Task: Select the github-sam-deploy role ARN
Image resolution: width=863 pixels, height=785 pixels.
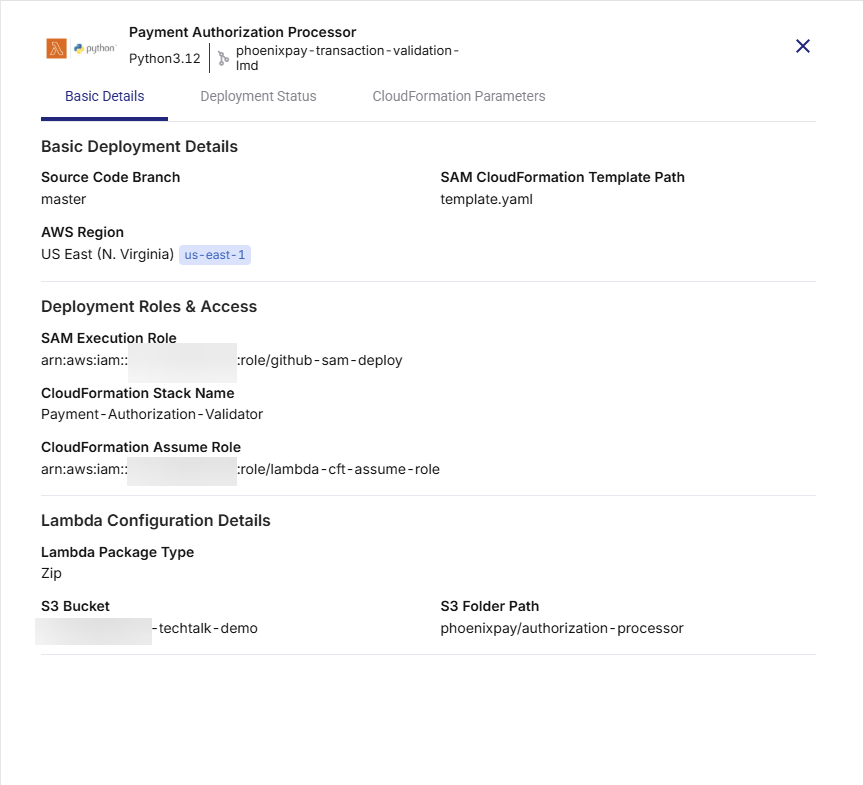Action: [x=221, y=360]
